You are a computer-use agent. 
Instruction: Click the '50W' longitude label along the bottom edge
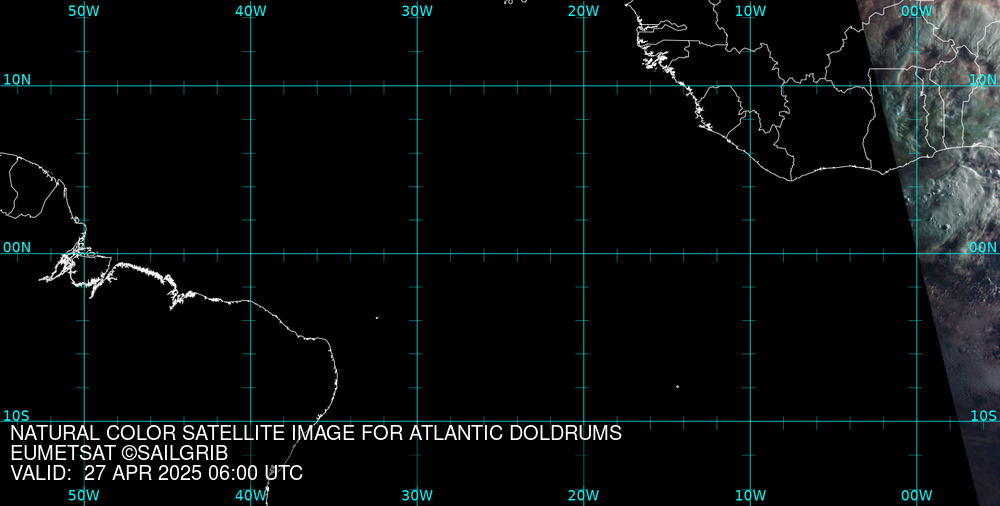[x=84, y=496]
